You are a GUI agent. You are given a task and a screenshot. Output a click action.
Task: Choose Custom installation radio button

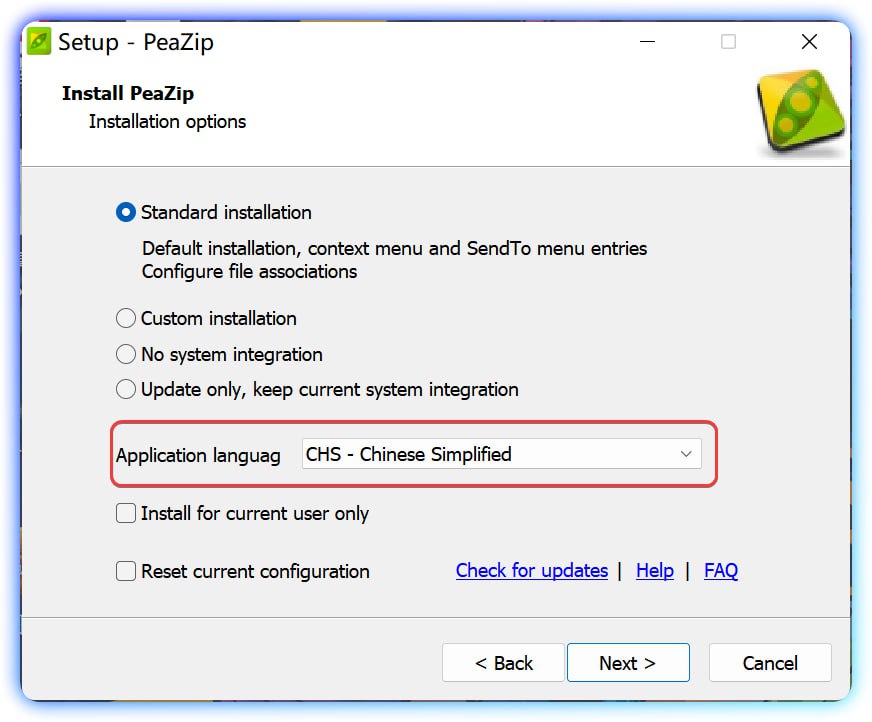point(126,319)
